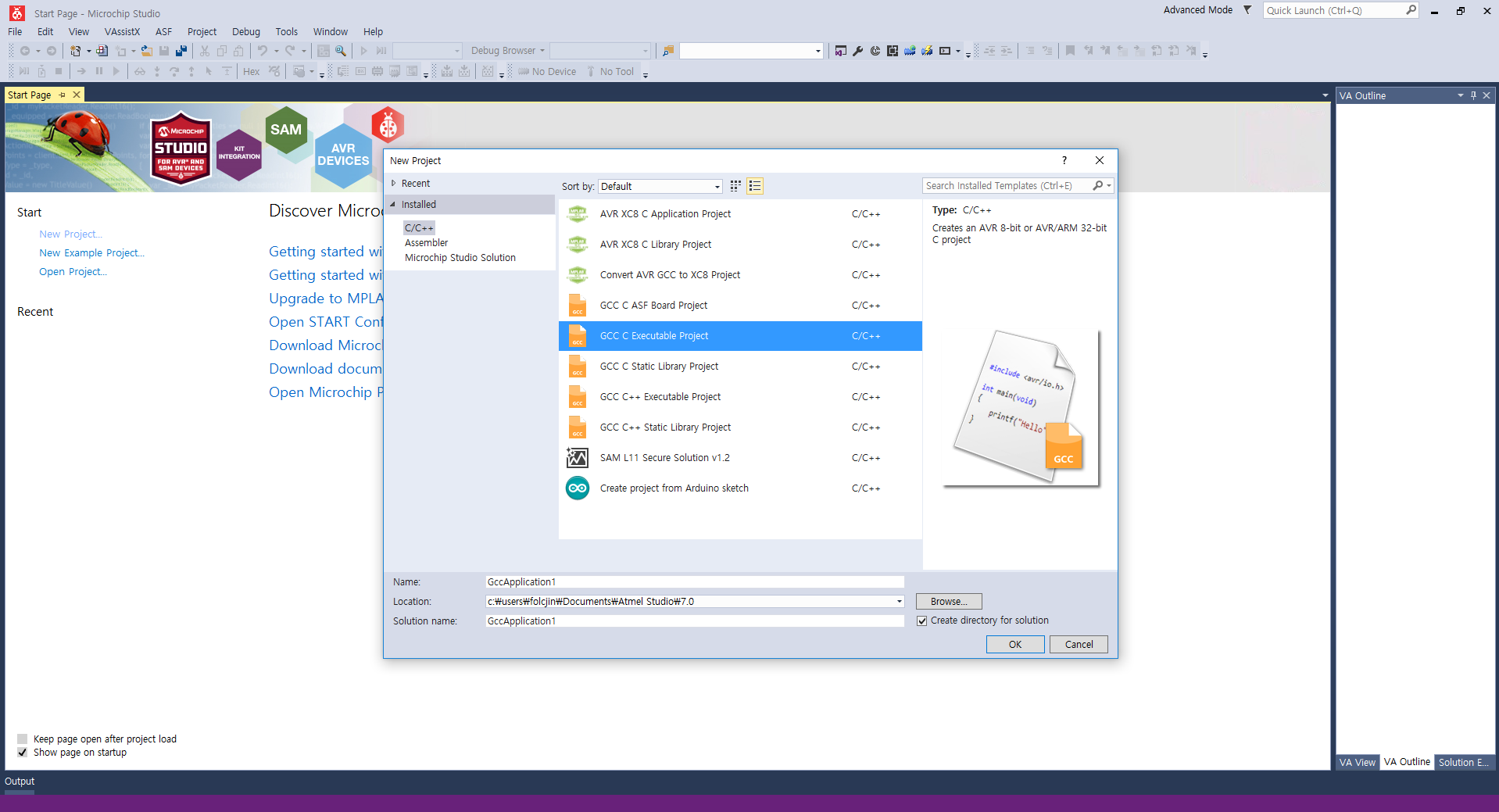Click the AVR XC8 C Application Project icon
Screen dimensions: 1499x812
coord(578,214)
